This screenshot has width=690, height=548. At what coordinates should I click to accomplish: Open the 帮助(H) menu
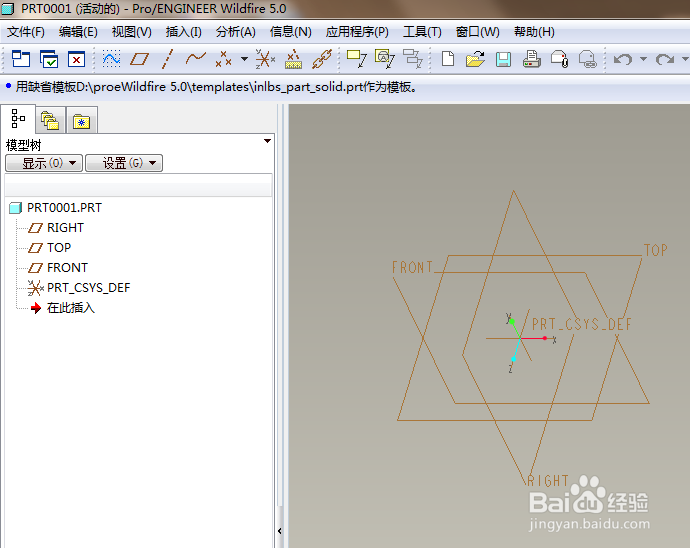pyautogui.click(x=534, y=32)
